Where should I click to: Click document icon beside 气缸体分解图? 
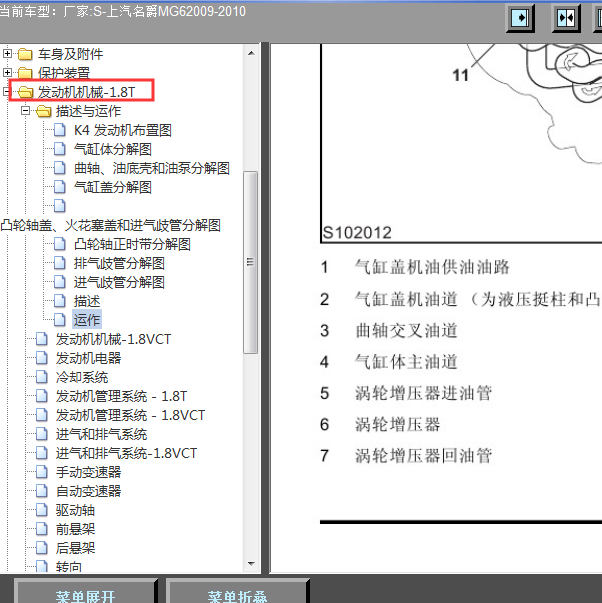(x=60, y=149)
